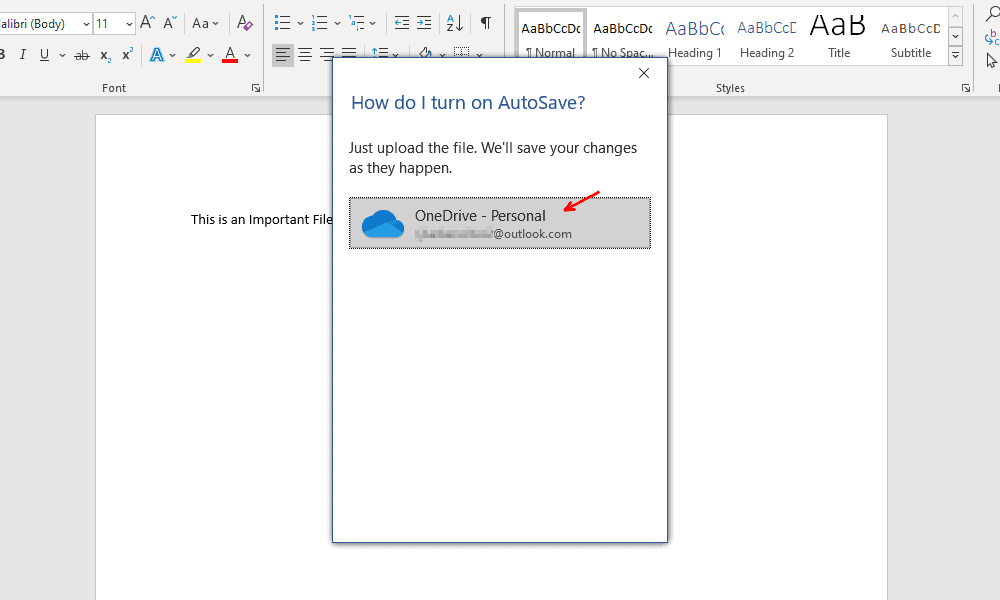Increase the paragraph indent
Image resolution: width=1000 pixels, height=600 pixels.
point(423,22)
